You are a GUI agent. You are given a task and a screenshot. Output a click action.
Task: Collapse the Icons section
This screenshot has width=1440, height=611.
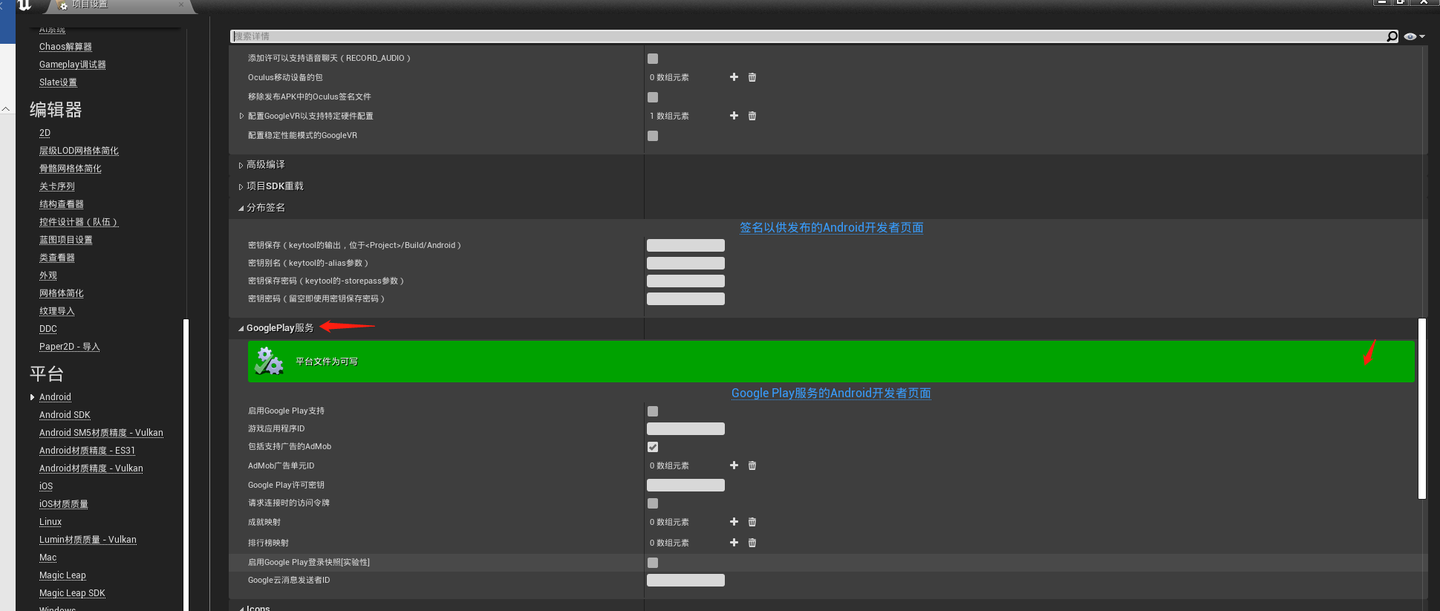coord(241,608)
